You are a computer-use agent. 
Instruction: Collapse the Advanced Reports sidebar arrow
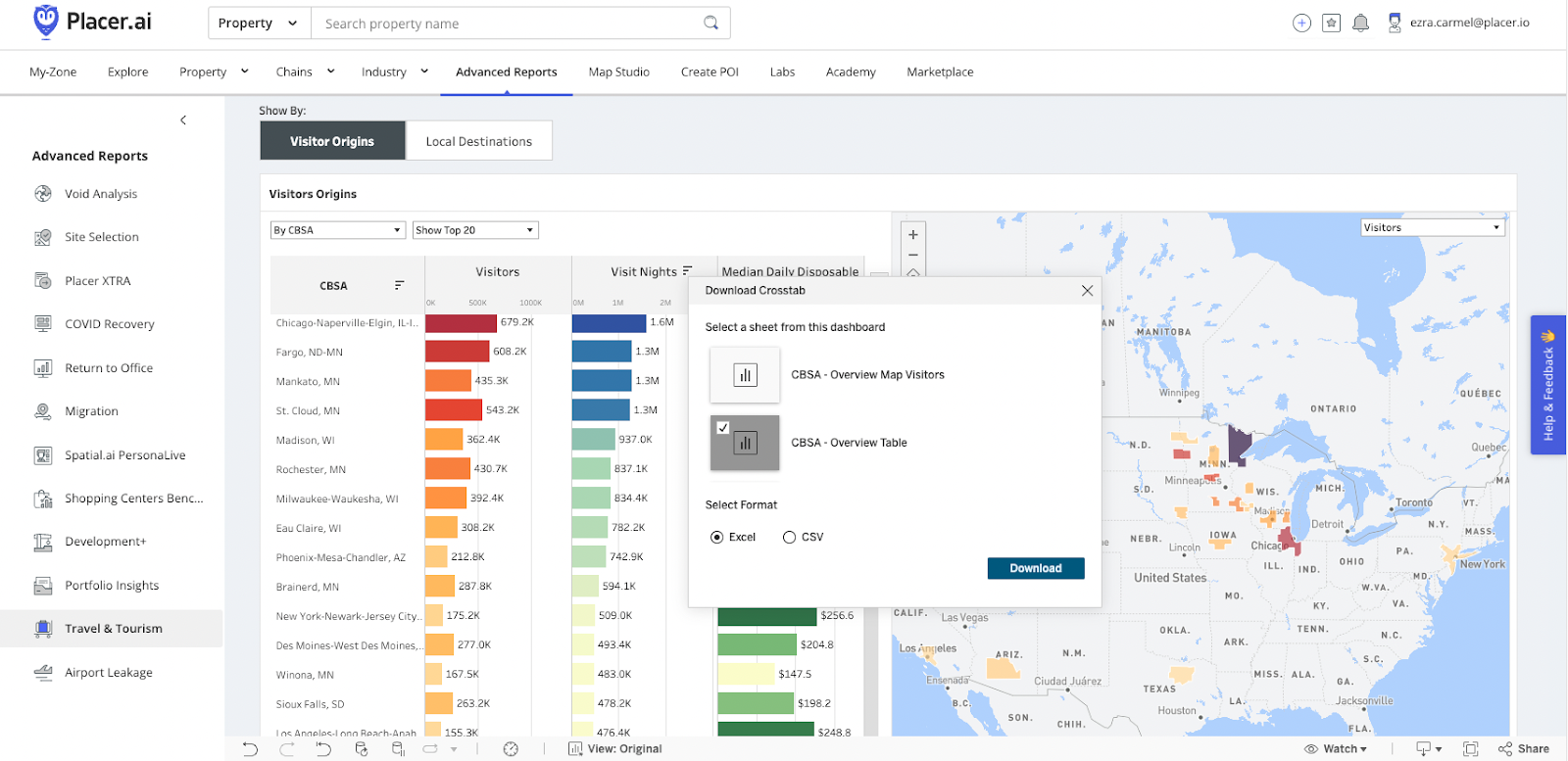183,119
